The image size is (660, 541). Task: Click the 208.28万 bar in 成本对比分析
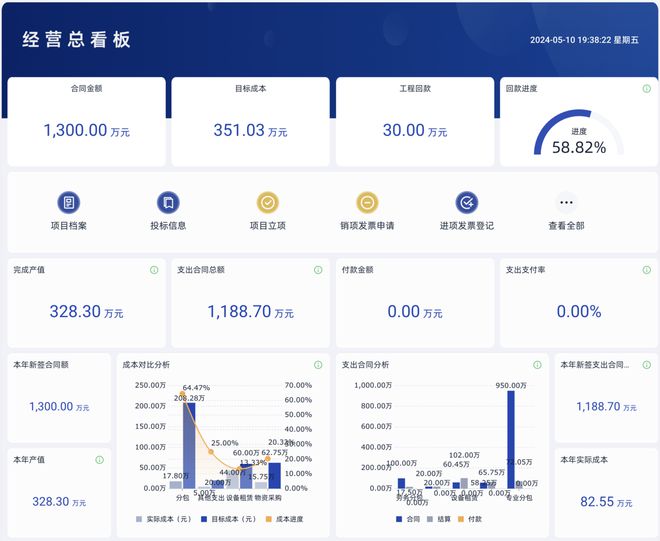[x=189, y=445]
